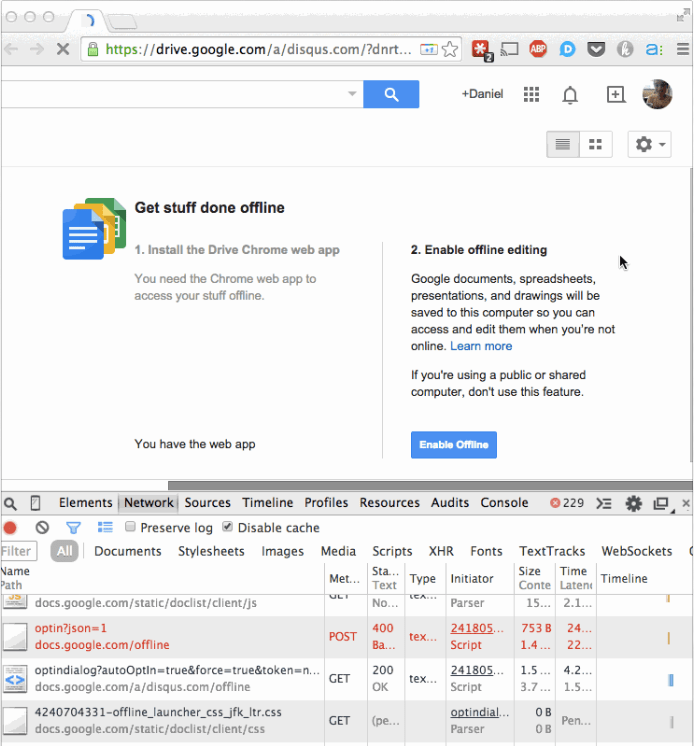Filter requests by Stylesheets
The image size is (694, 746).
[211, 551]
